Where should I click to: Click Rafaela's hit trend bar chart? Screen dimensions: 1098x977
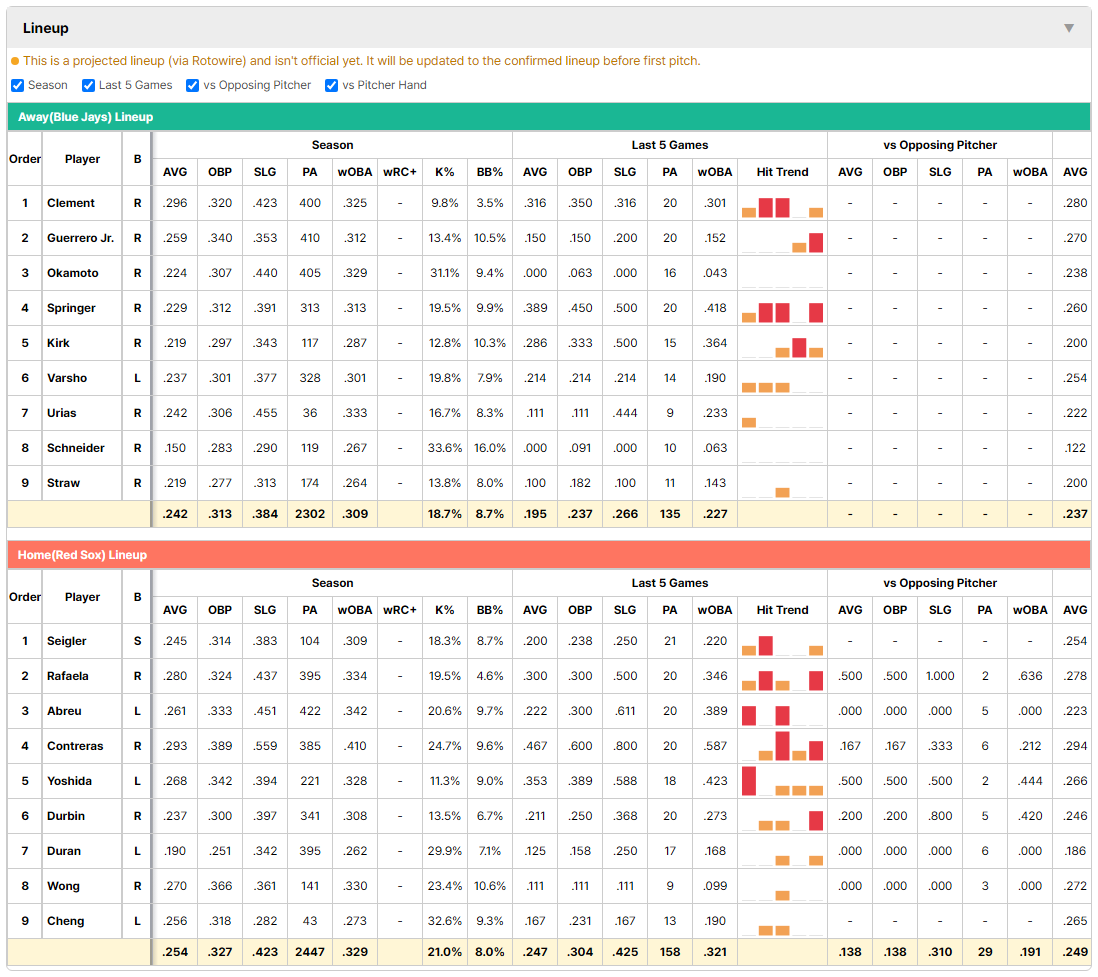click(x=782, y=677)
